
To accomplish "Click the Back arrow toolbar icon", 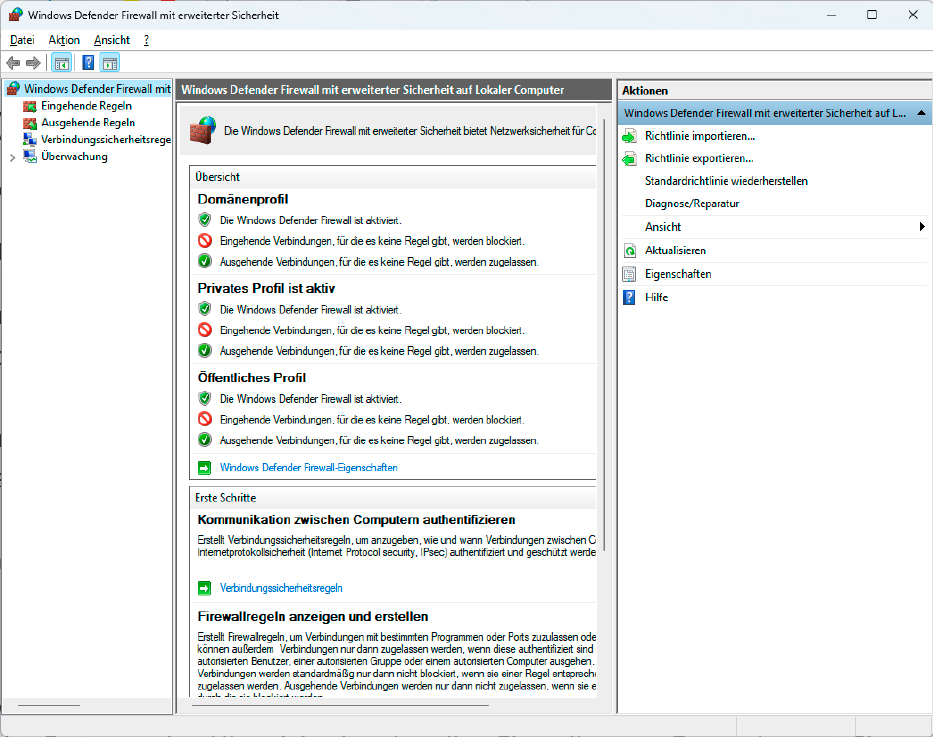I will (x=13, y=62).
